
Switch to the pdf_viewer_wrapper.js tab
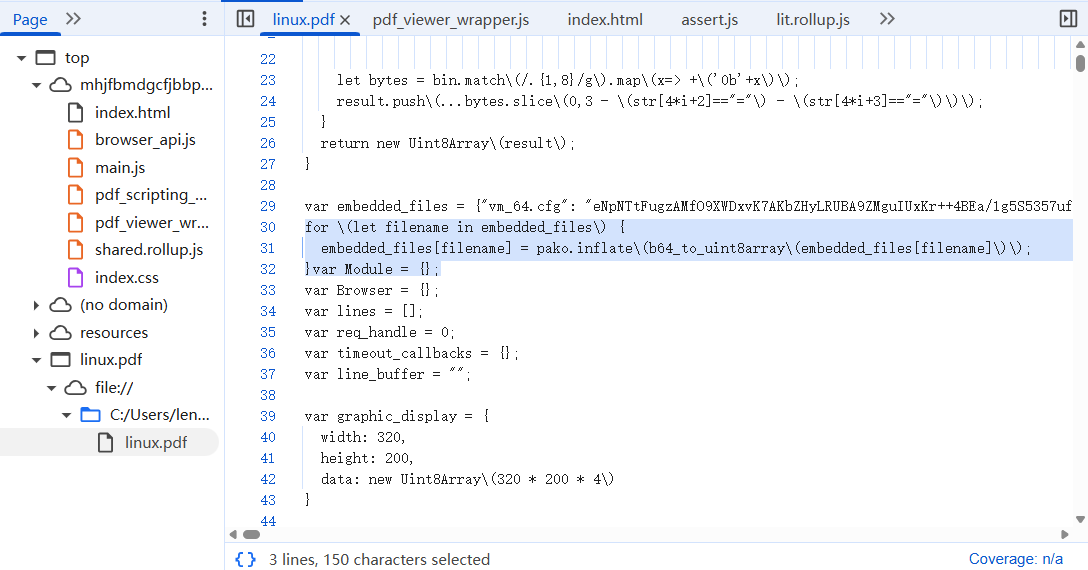(451, 19)
